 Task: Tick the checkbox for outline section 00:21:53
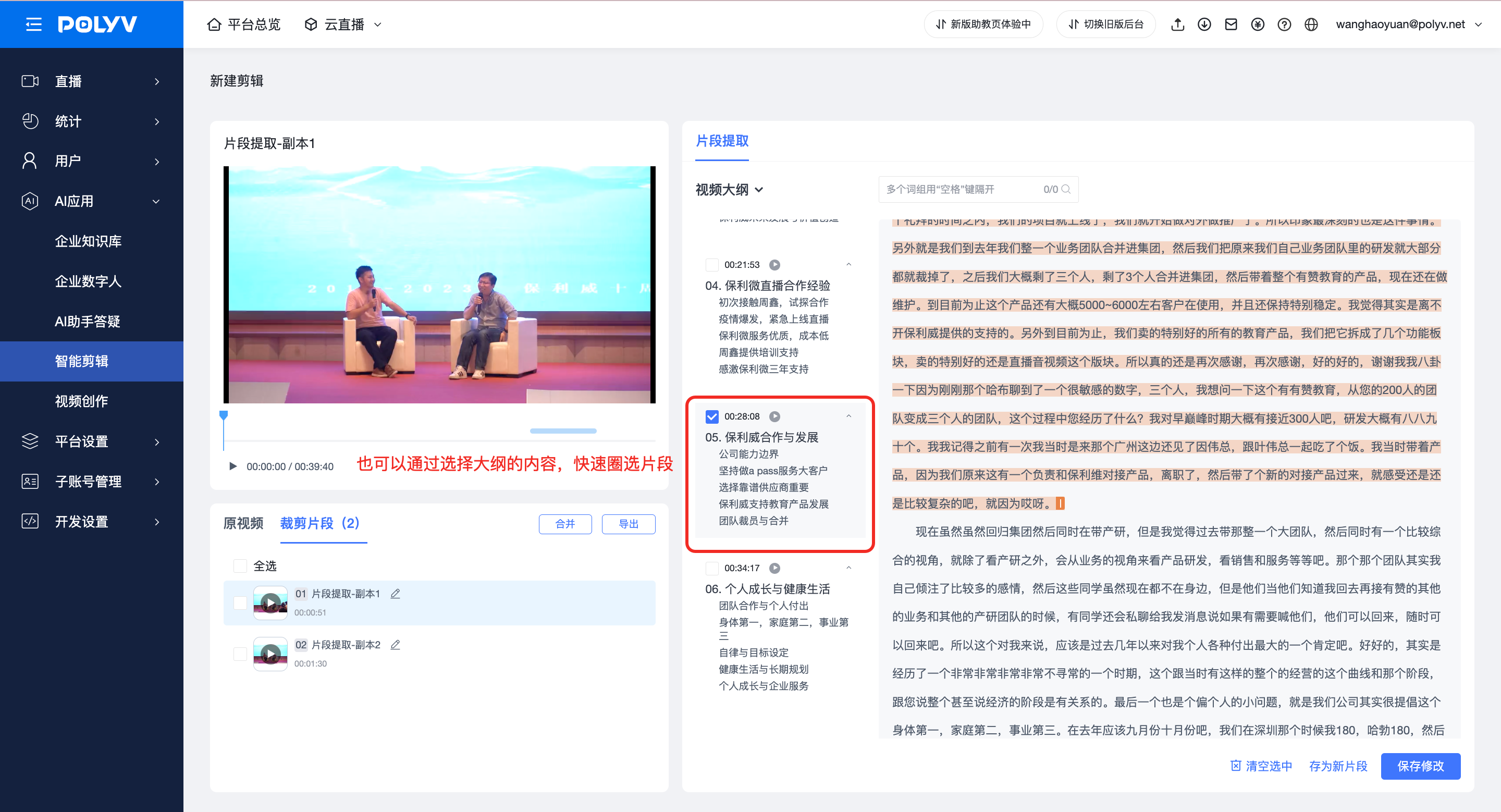pyautogui.click(x=711, y=265)
